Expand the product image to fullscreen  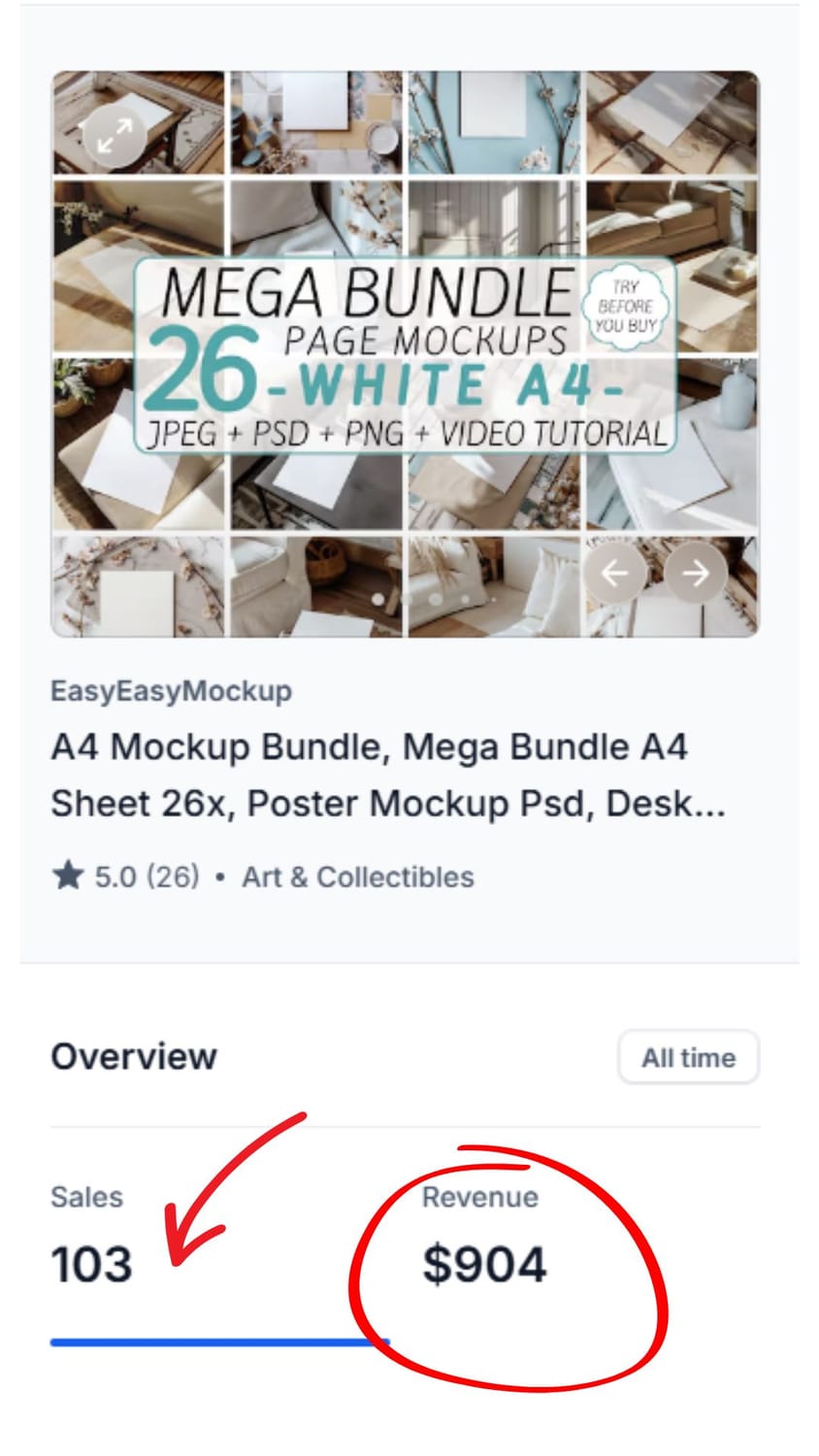point(115,135)
